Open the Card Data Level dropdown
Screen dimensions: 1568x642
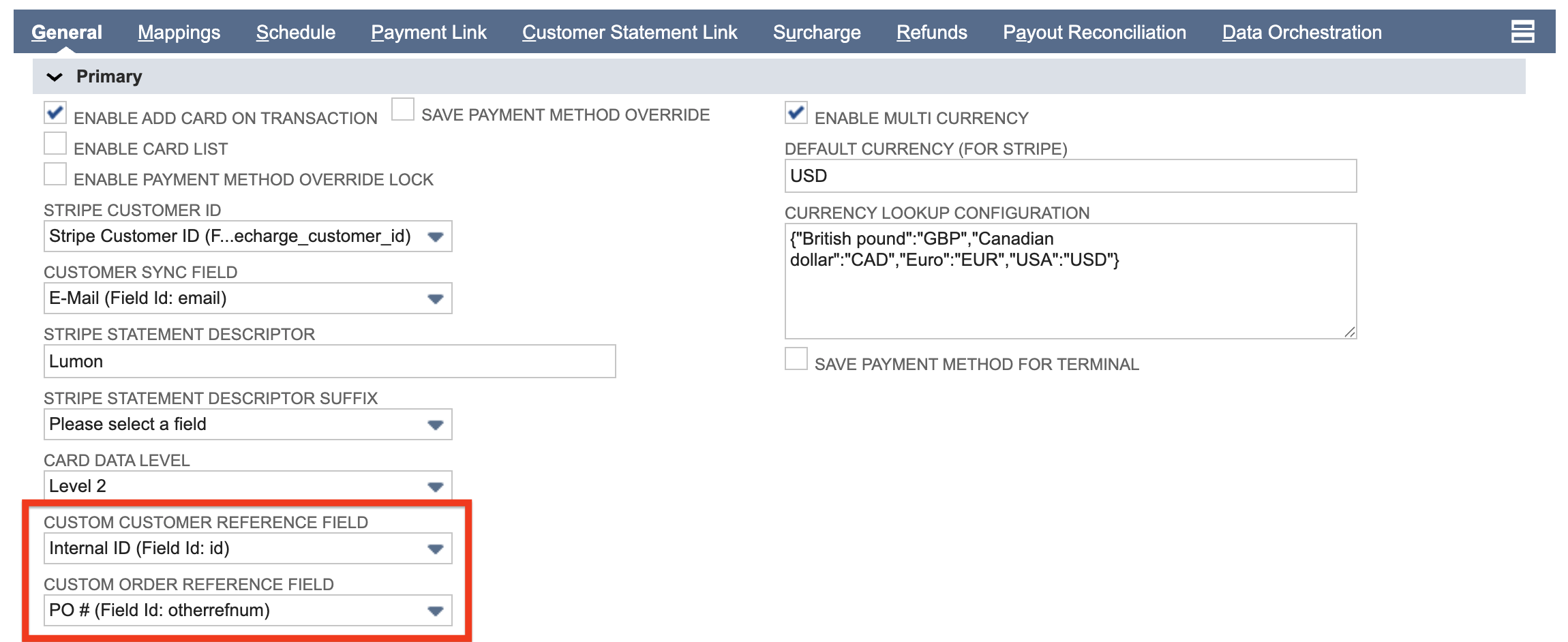pyautogui.click(x=437, y=486)
